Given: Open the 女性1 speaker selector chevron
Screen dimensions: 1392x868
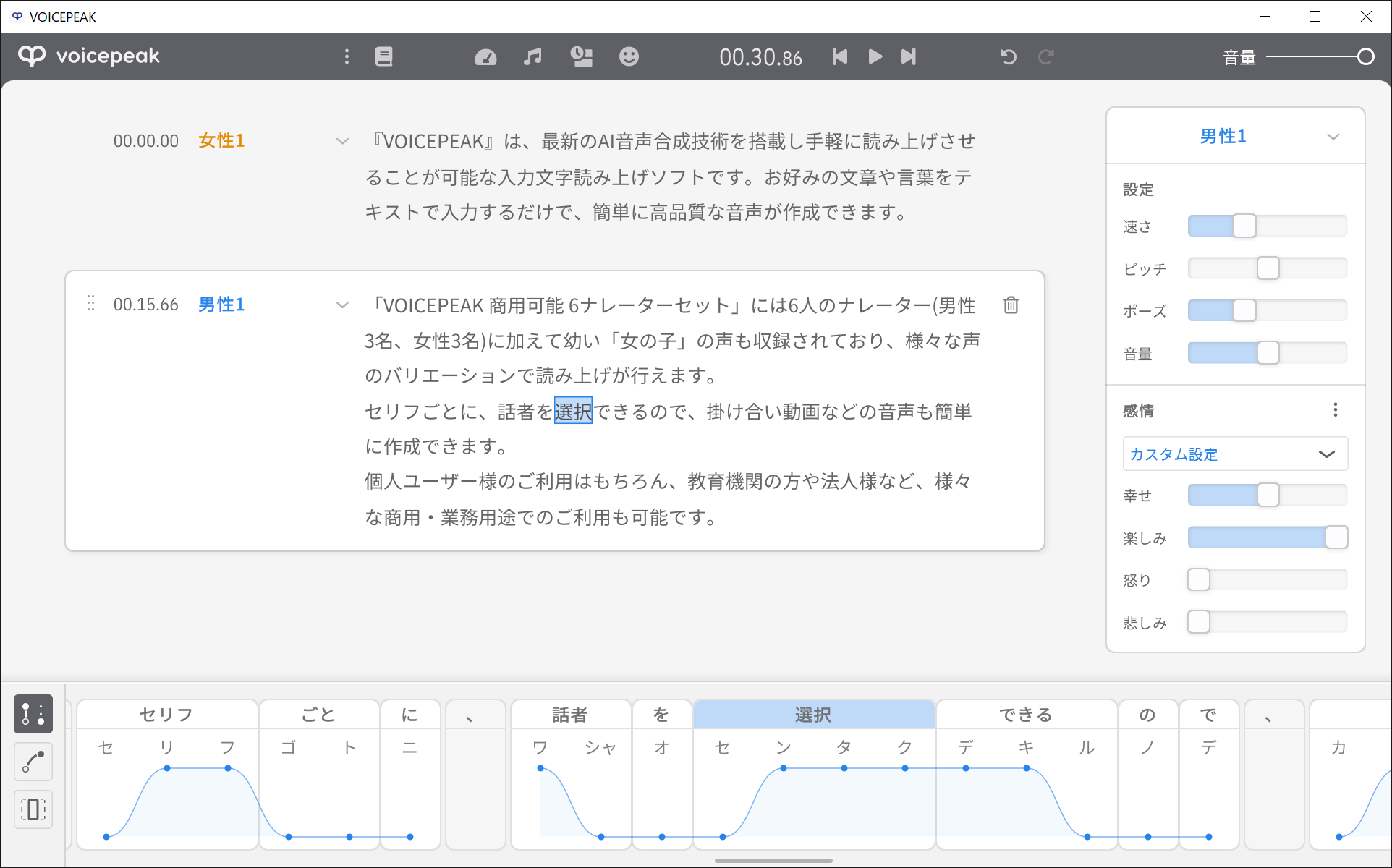Looking at the screenshot, I should [341, 141].
